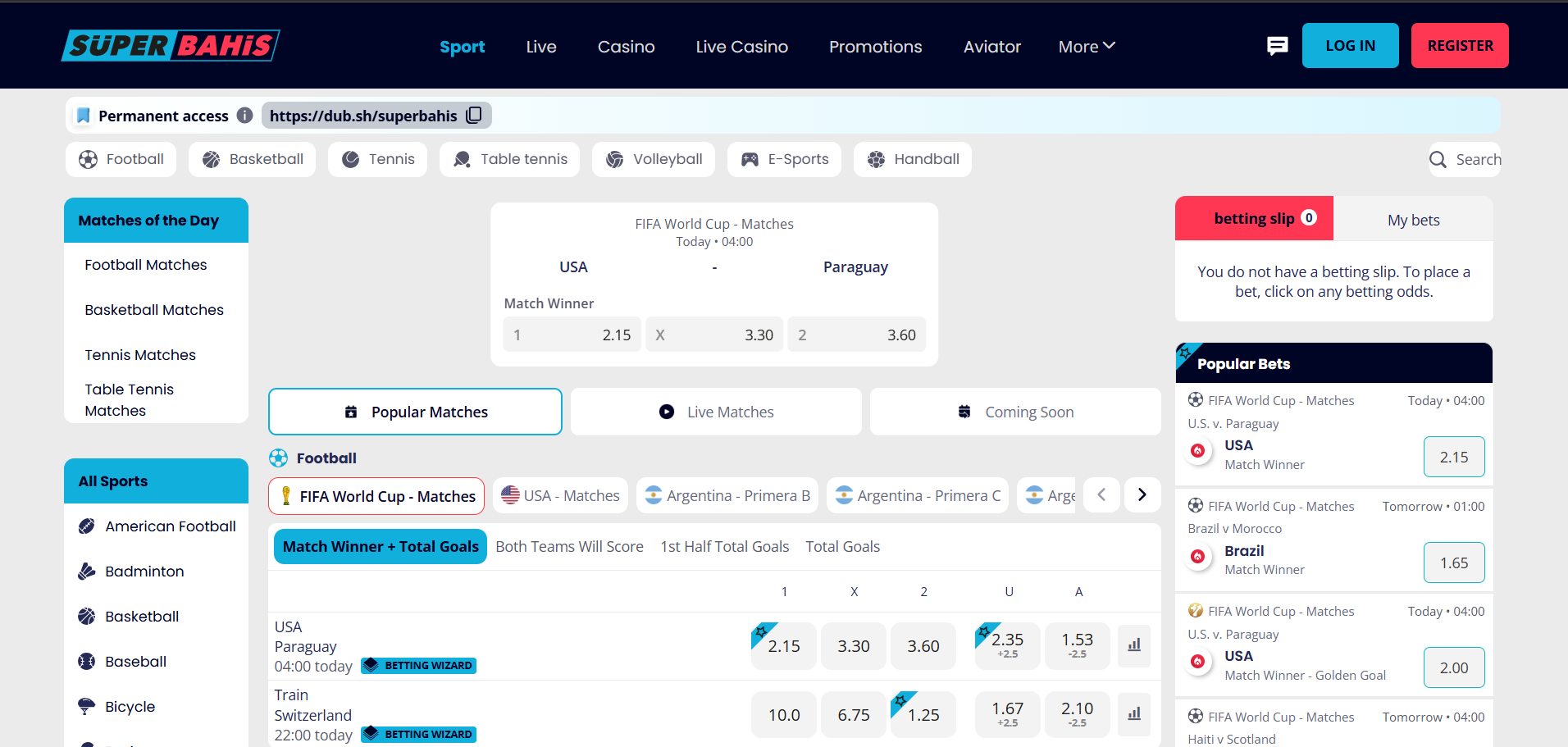Open the Sport section

[x=462, y=47]
